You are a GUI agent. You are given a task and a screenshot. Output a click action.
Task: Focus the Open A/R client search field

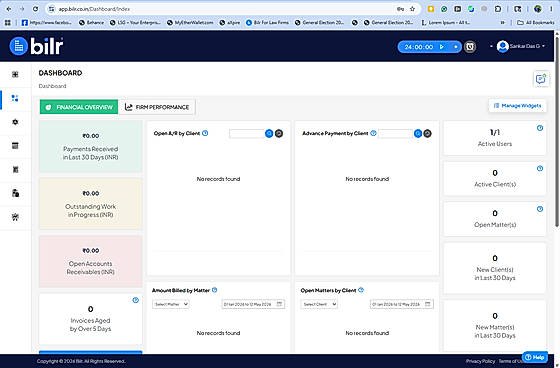(x=247, y=134)
